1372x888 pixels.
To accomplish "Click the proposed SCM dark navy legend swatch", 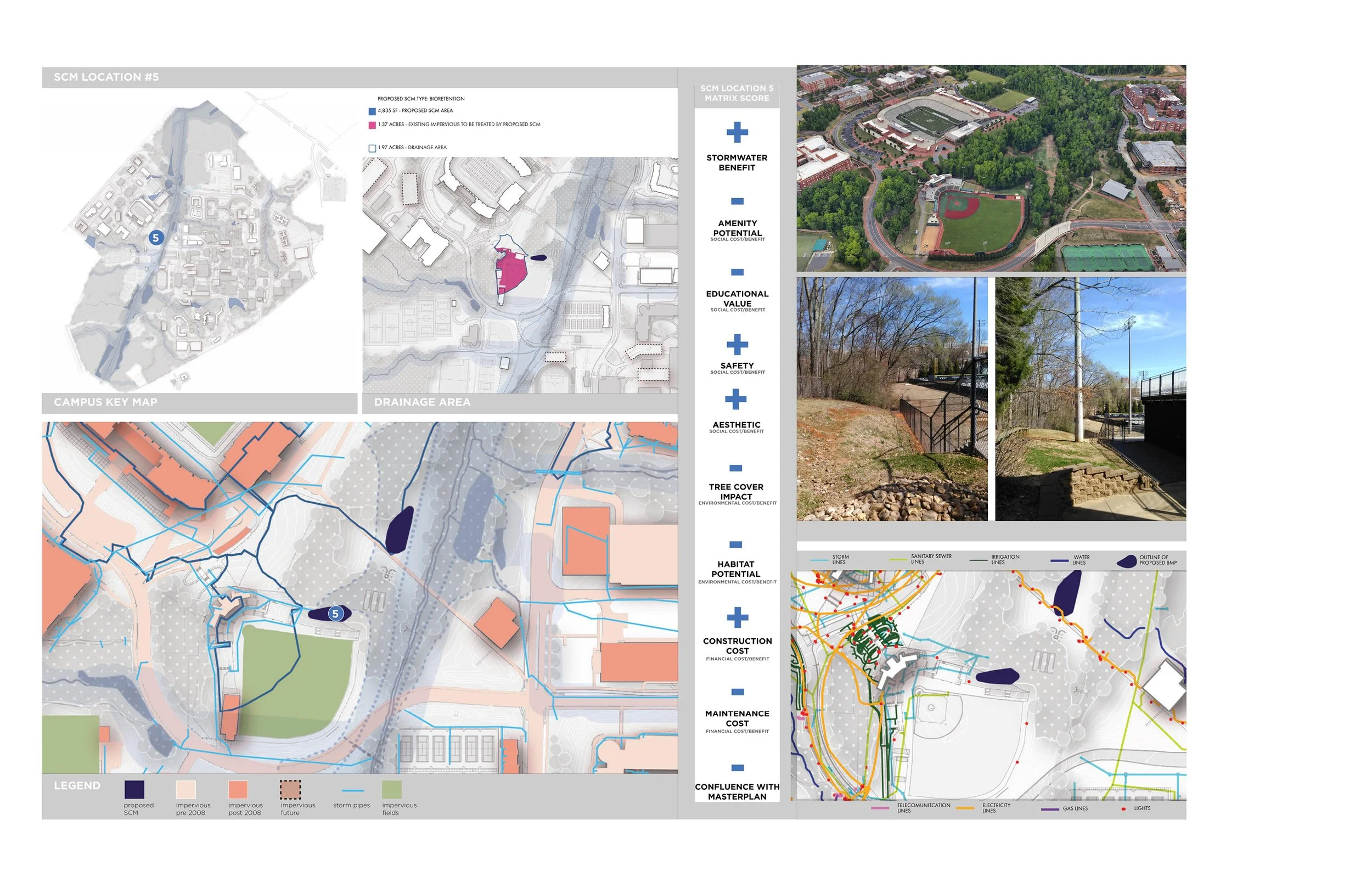I will [134, 789].
